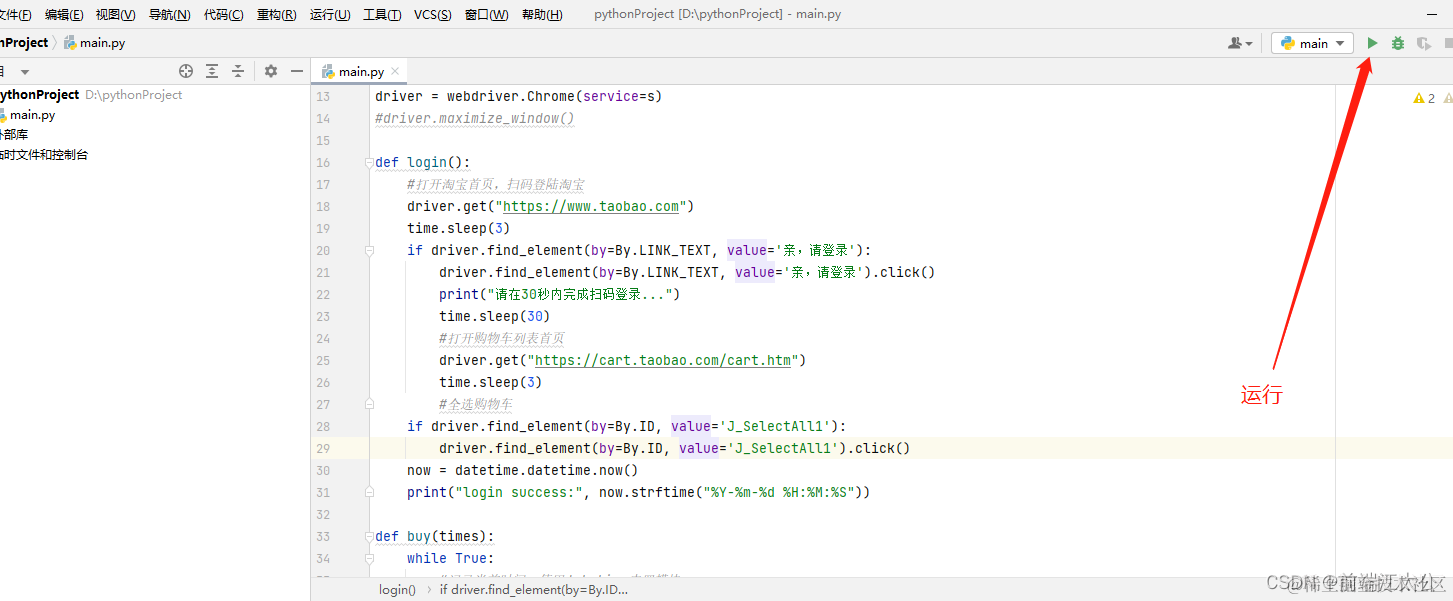Select pythonProject root folder in tree
Image resolution: width=1453 pixels, height=601 pixels.
point(40,95)
